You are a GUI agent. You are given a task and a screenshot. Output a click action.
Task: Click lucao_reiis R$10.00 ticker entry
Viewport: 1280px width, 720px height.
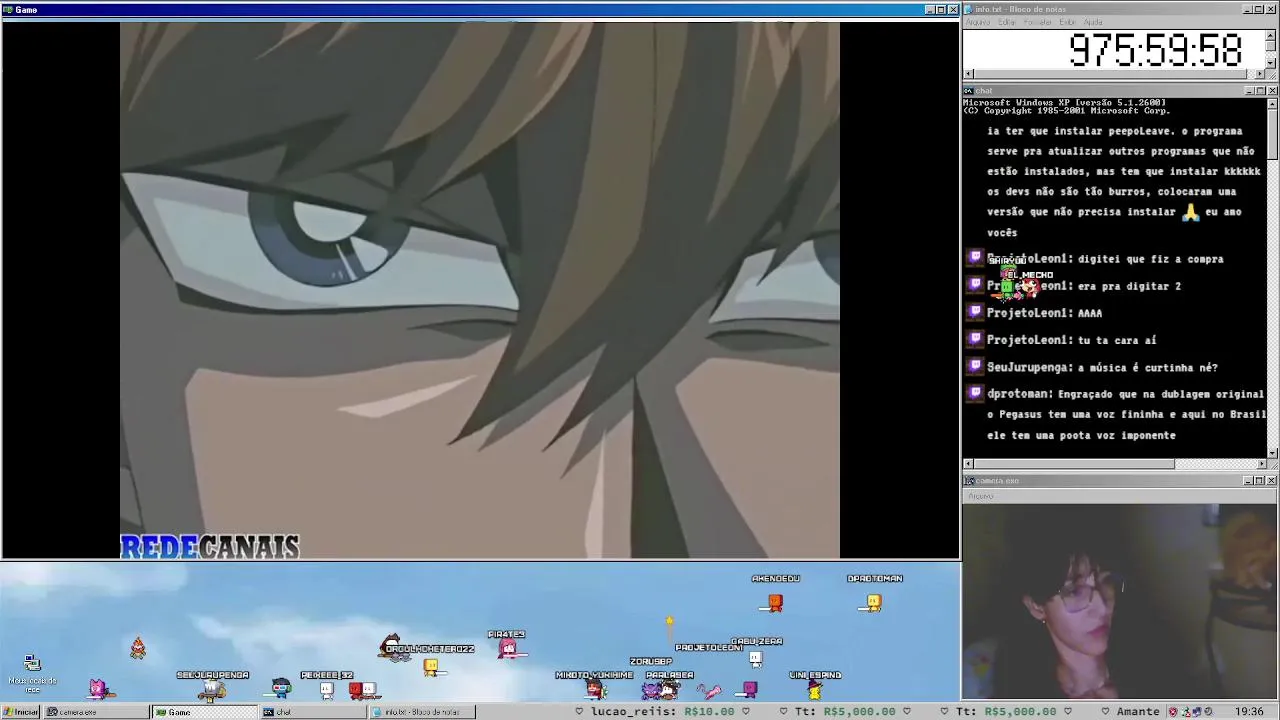(663, 712)
